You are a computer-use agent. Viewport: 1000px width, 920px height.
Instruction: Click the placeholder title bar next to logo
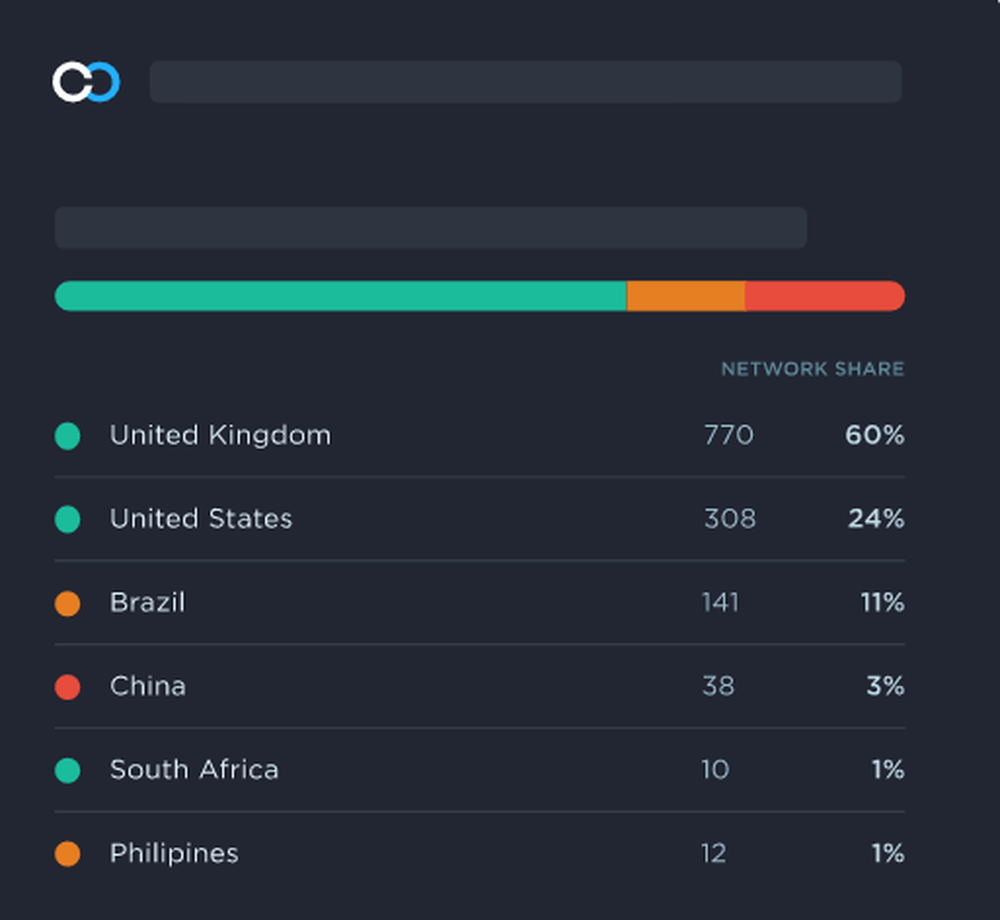click(x=526, y=82)
